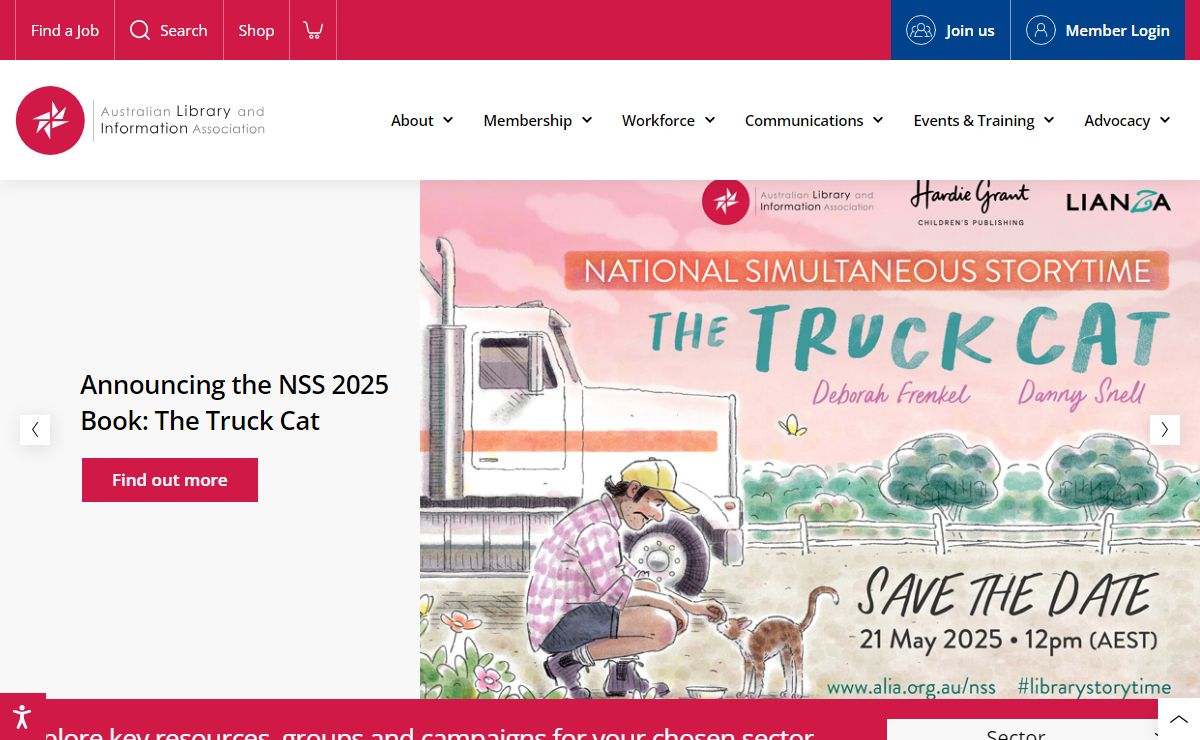Expand the Advocacy menu chevron
The height and width of the screenshot is (740, 1200).
point(1165,120)
